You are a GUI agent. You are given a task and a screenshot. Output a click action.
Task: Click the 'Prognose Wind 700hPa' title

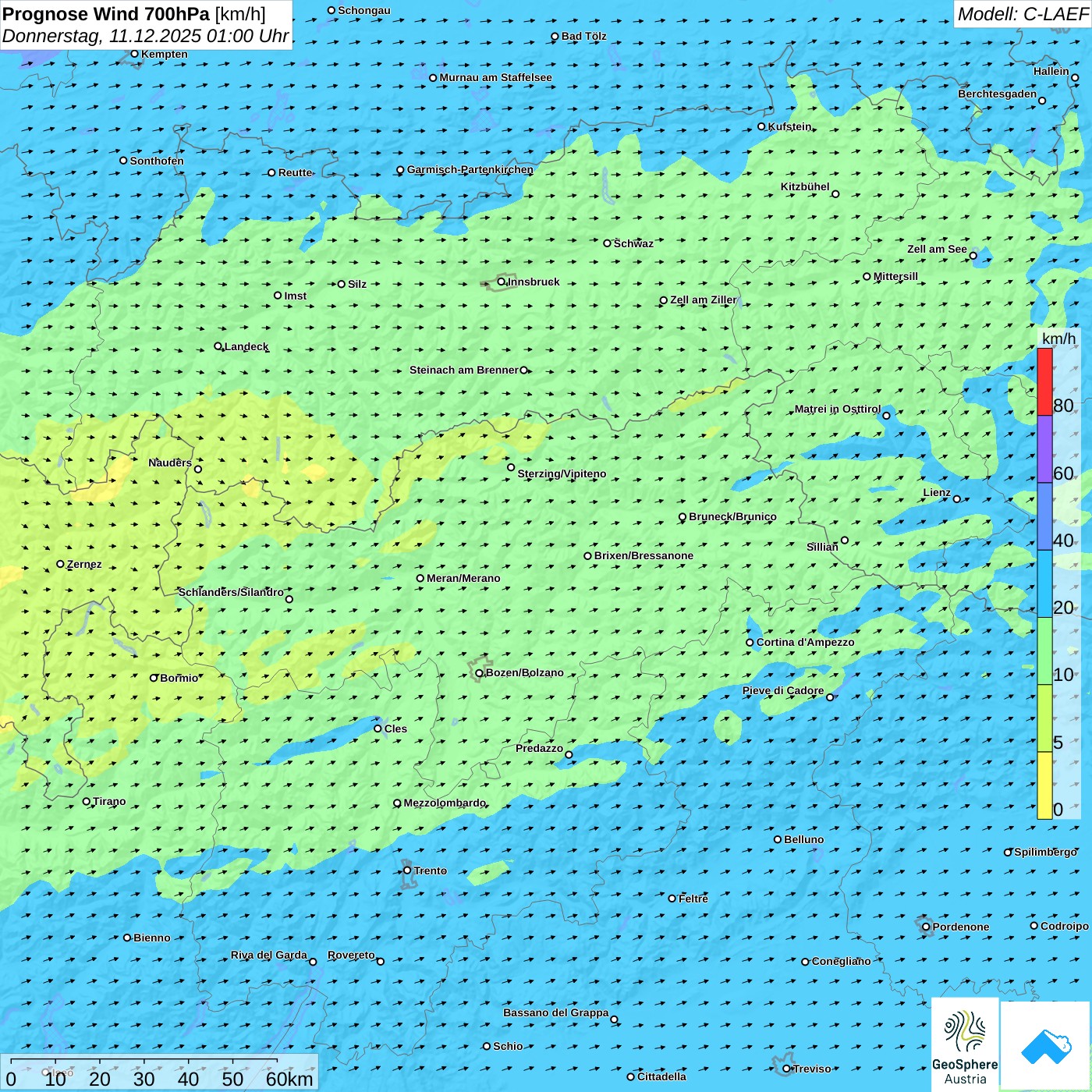(x=106, y=14)
